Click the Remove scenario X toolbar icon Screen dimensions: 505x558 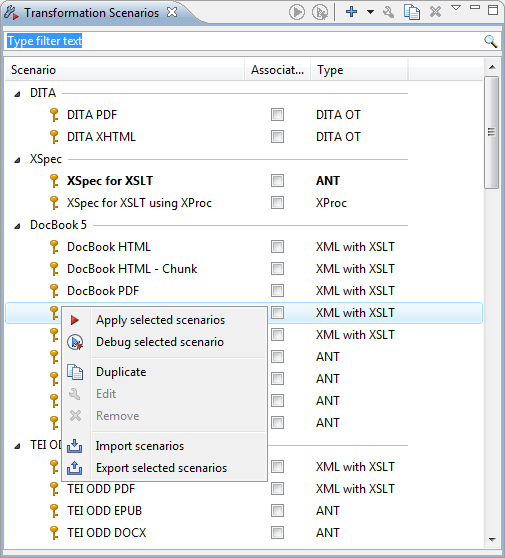(x=435, y=12)
